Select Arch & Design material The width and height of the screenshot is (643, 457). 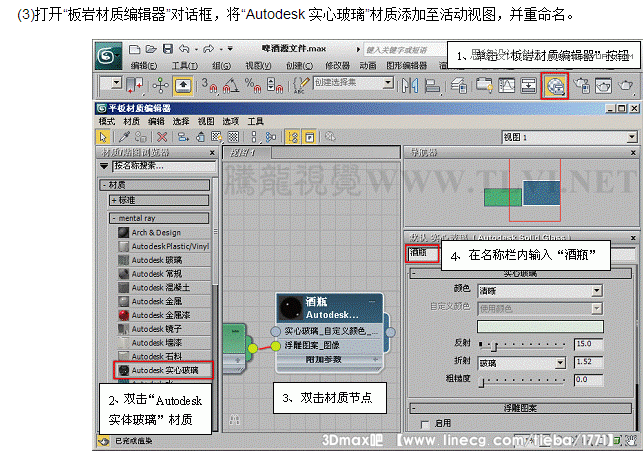tap(164, 233)
